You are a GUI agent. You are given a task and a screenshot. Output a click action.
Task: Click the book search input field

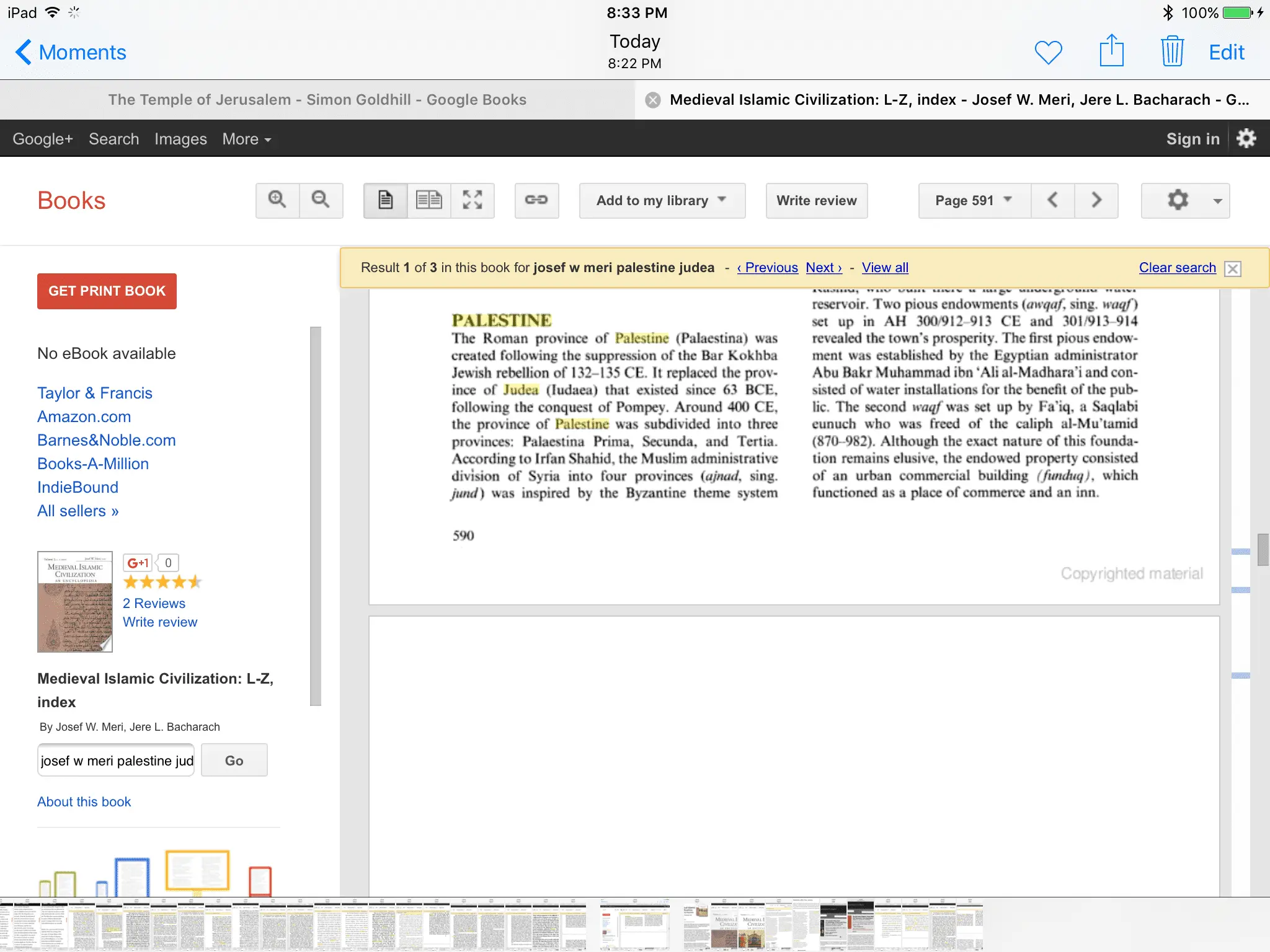click(x=117, y=760)
